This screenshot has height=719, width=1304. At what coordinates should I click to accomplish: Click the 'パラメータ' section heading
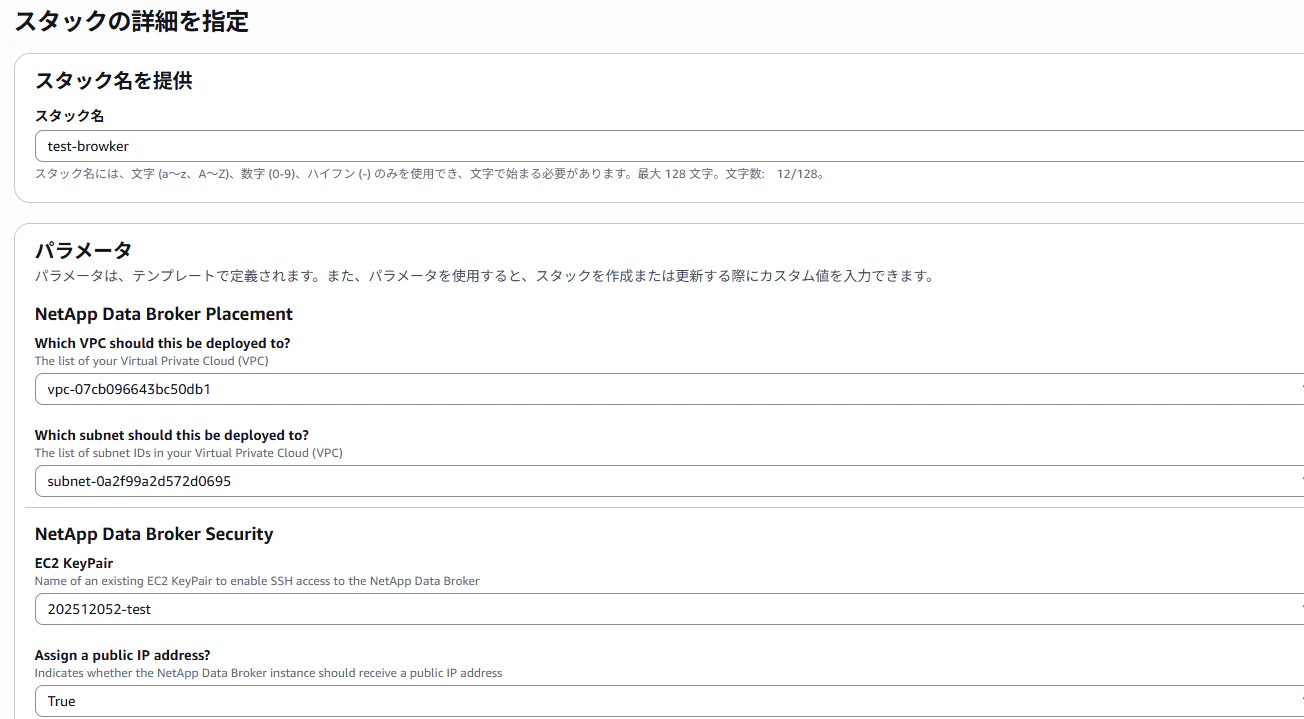click(x=84, y=250)
